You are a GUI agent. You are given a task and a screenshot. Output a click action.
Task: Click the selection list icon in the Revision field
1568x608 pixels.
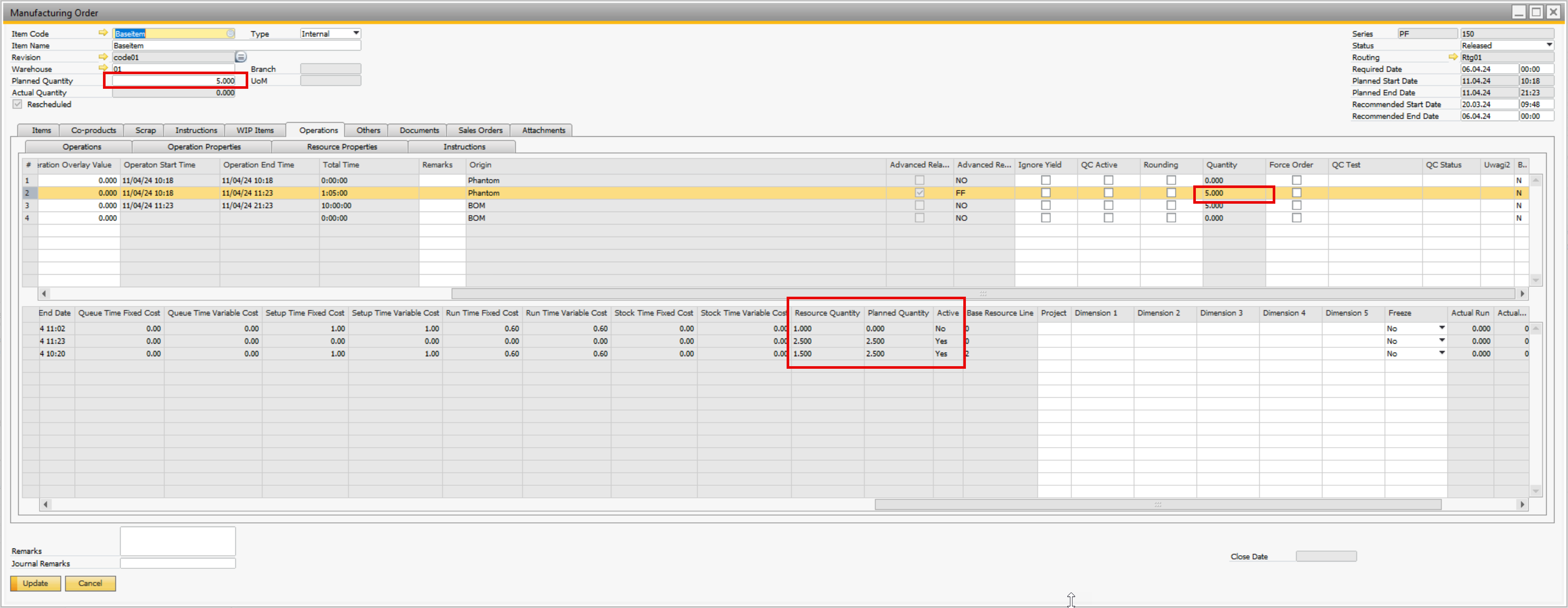tap(240, 56)
